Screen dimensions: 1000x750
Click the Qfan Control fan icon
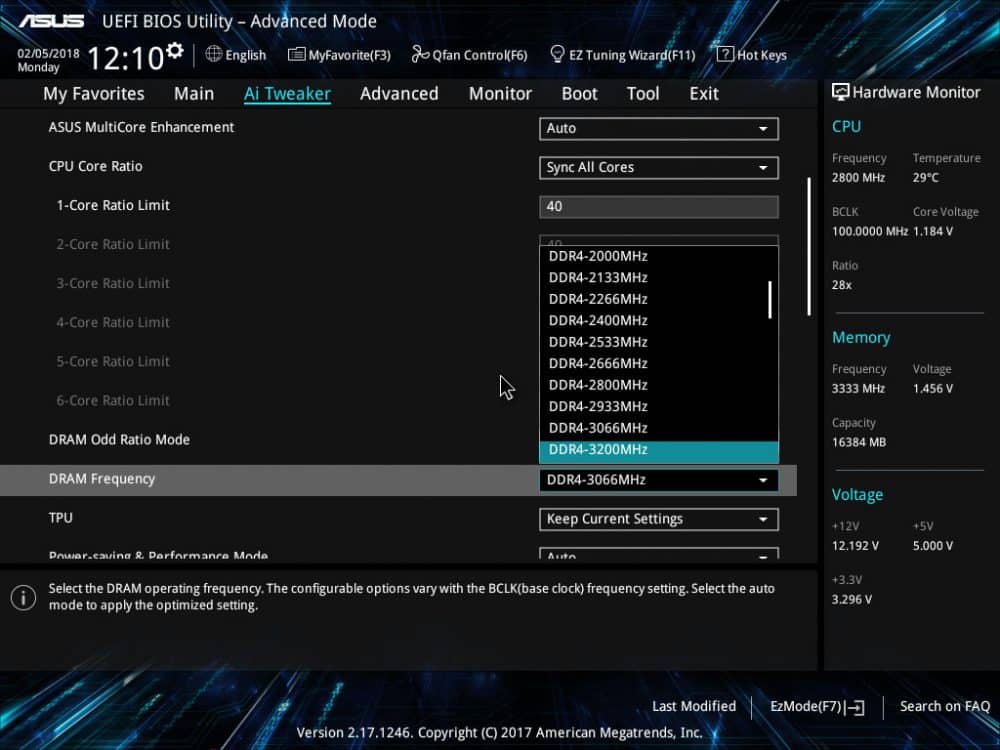[420, 55]
